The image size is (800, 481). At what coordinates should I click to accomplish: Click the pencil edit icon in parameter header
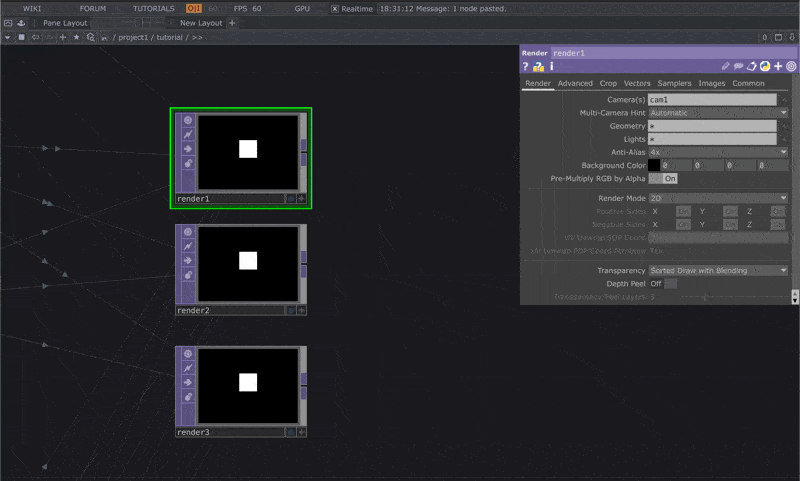[726, 66]
